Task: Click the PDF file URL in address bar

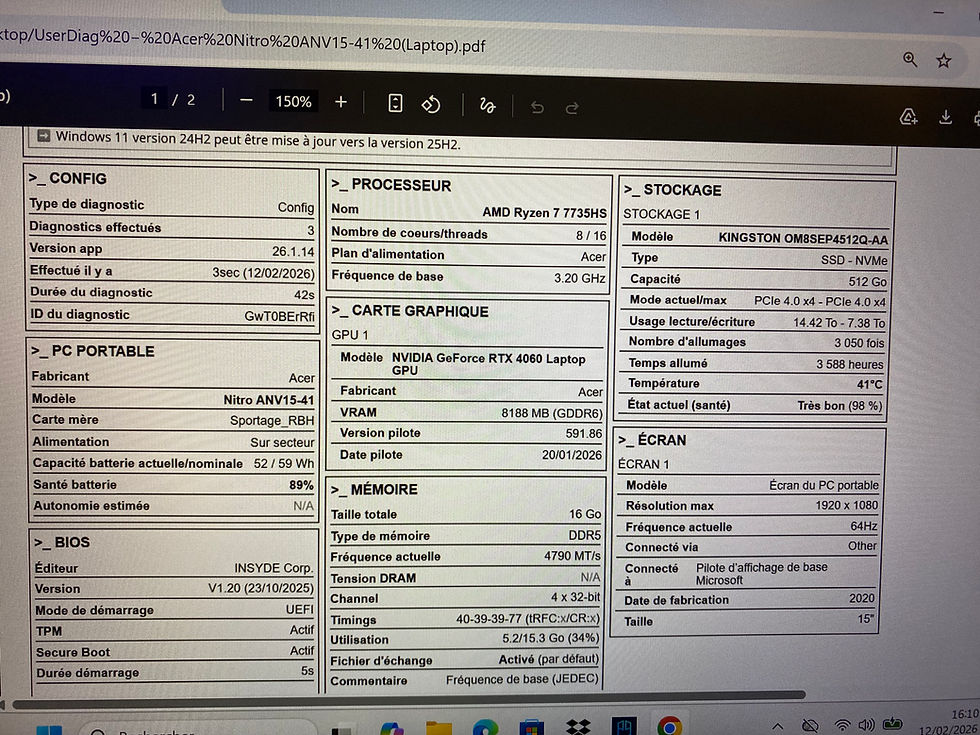Action: (242, 41)
